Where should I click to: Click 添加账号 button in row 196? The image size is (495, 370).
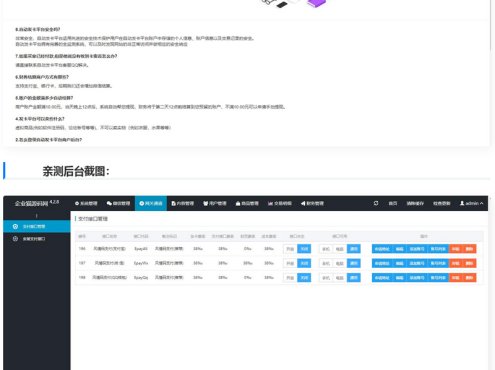tap(417, 249)
